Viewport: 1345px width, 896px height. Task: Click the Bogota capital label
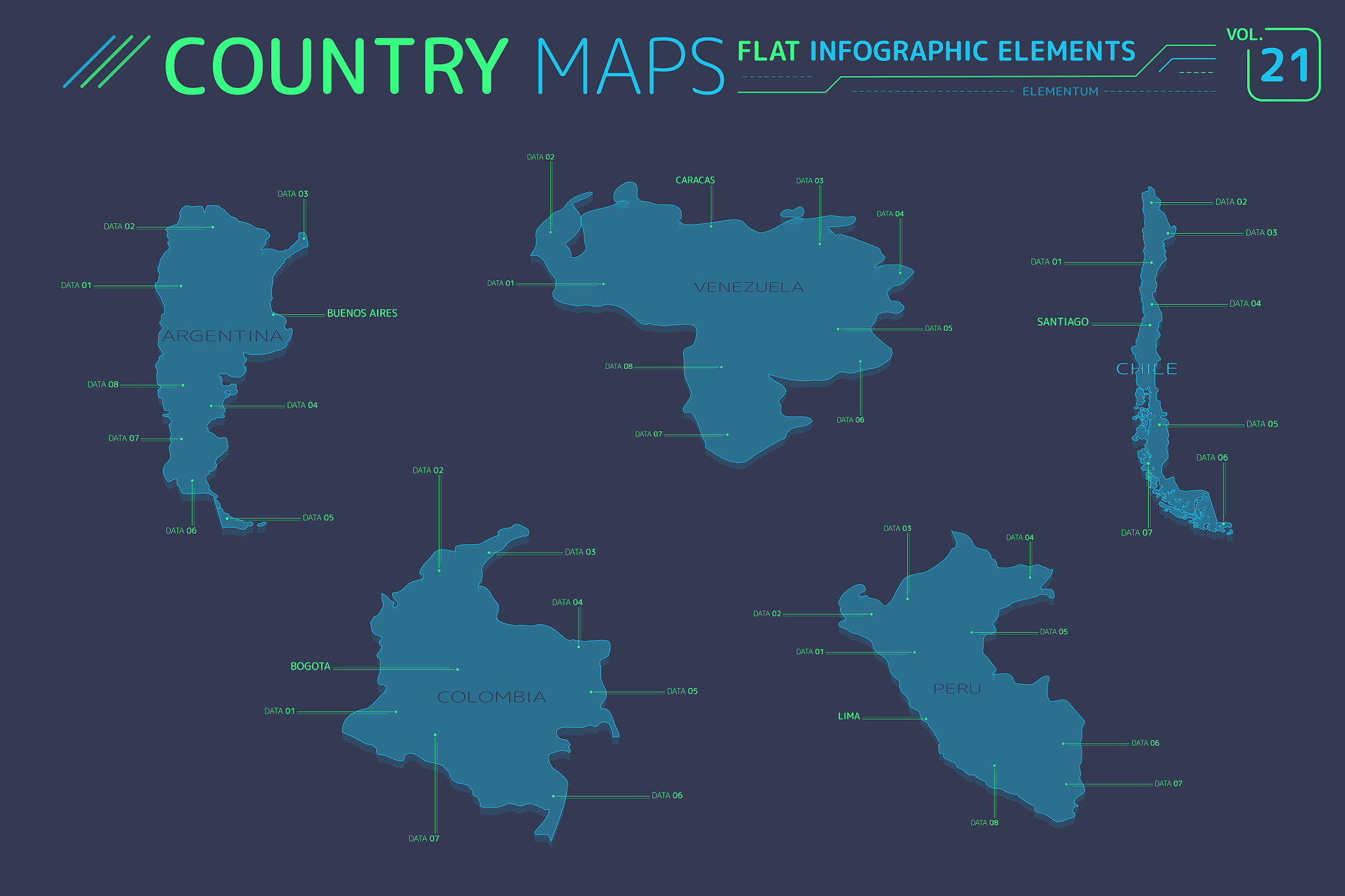pyautogui.click(x=310, y=667)
